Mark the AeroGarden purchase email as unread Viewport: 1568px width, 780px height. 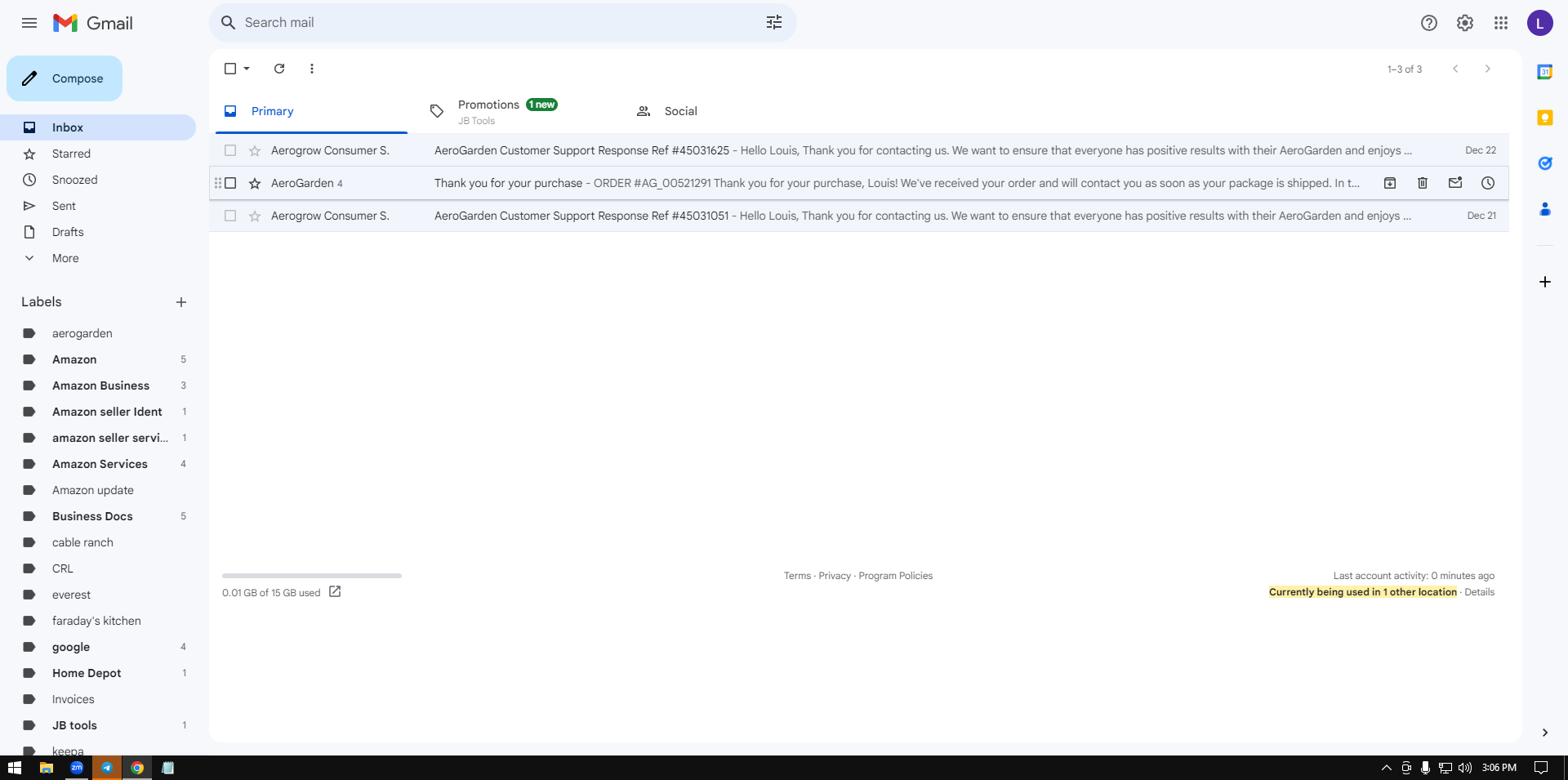click(1455, 183)
